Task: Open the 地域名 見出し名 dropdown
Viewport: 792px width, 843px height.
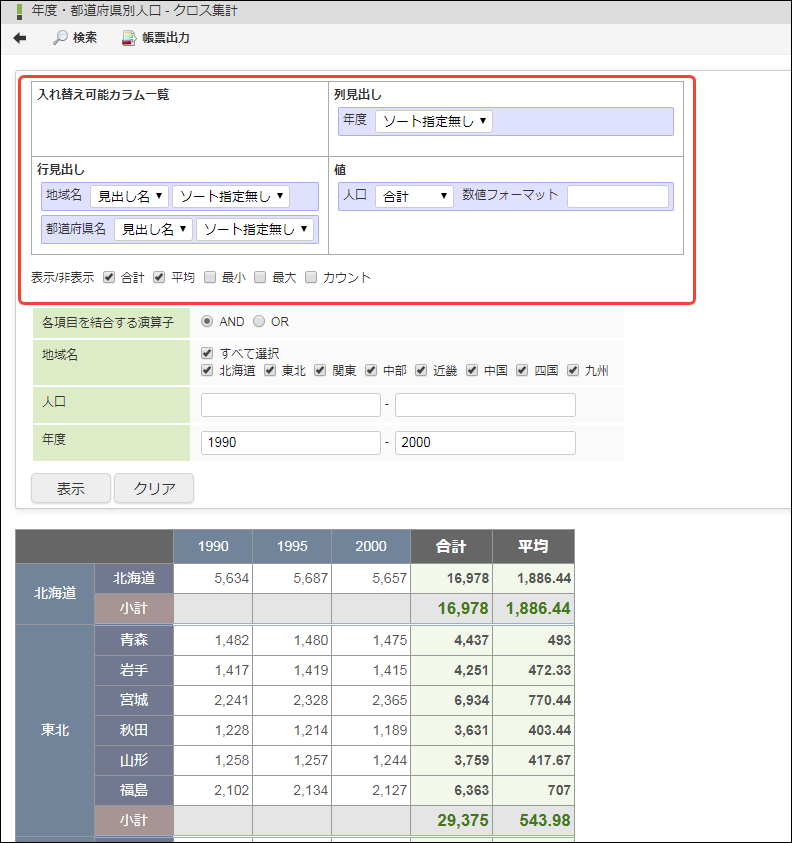Action: [129, 196]
